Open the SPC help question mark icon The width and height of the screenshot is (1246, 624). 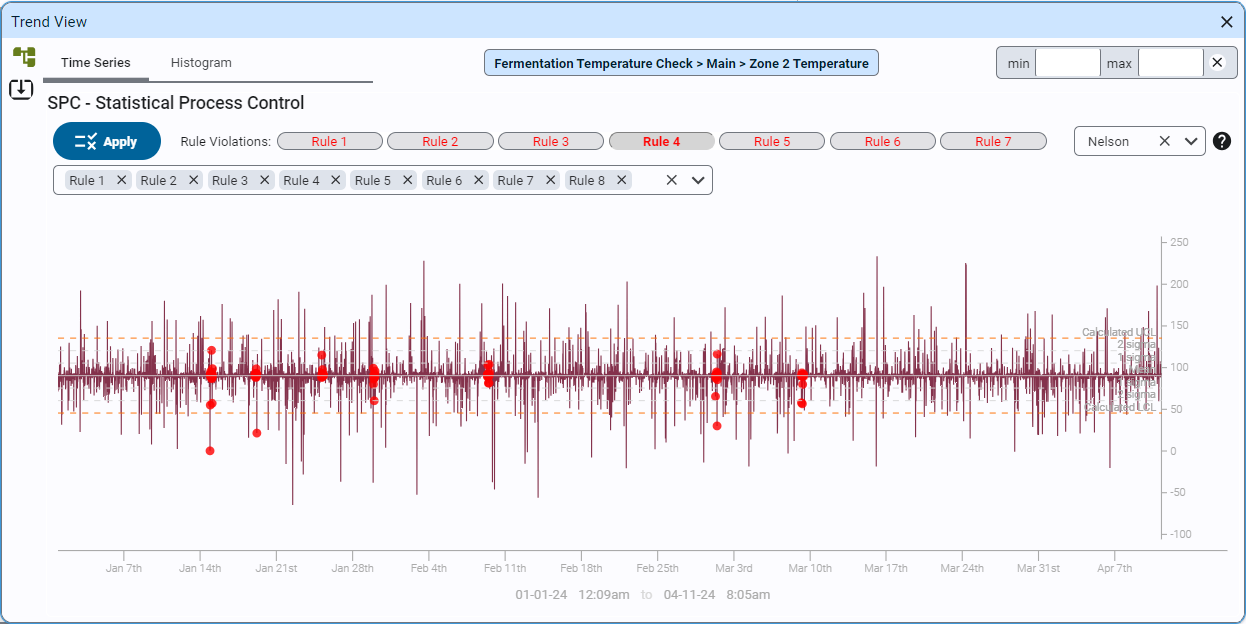pyautogui.click(x=1221, y=142)
